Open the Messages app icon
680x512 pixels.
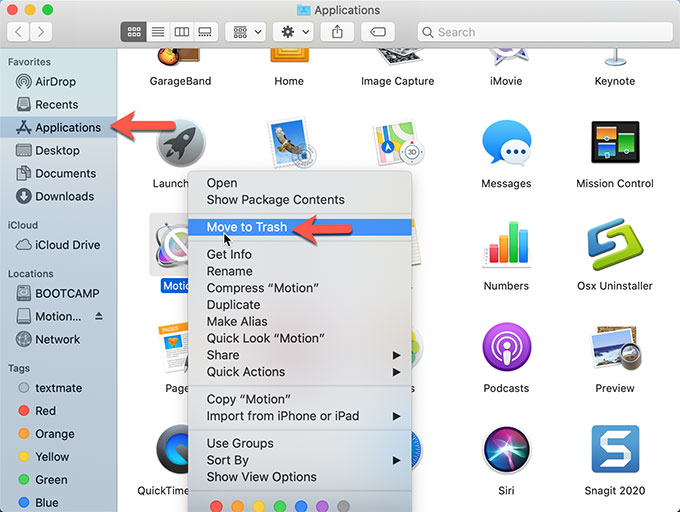click(505, 148)
